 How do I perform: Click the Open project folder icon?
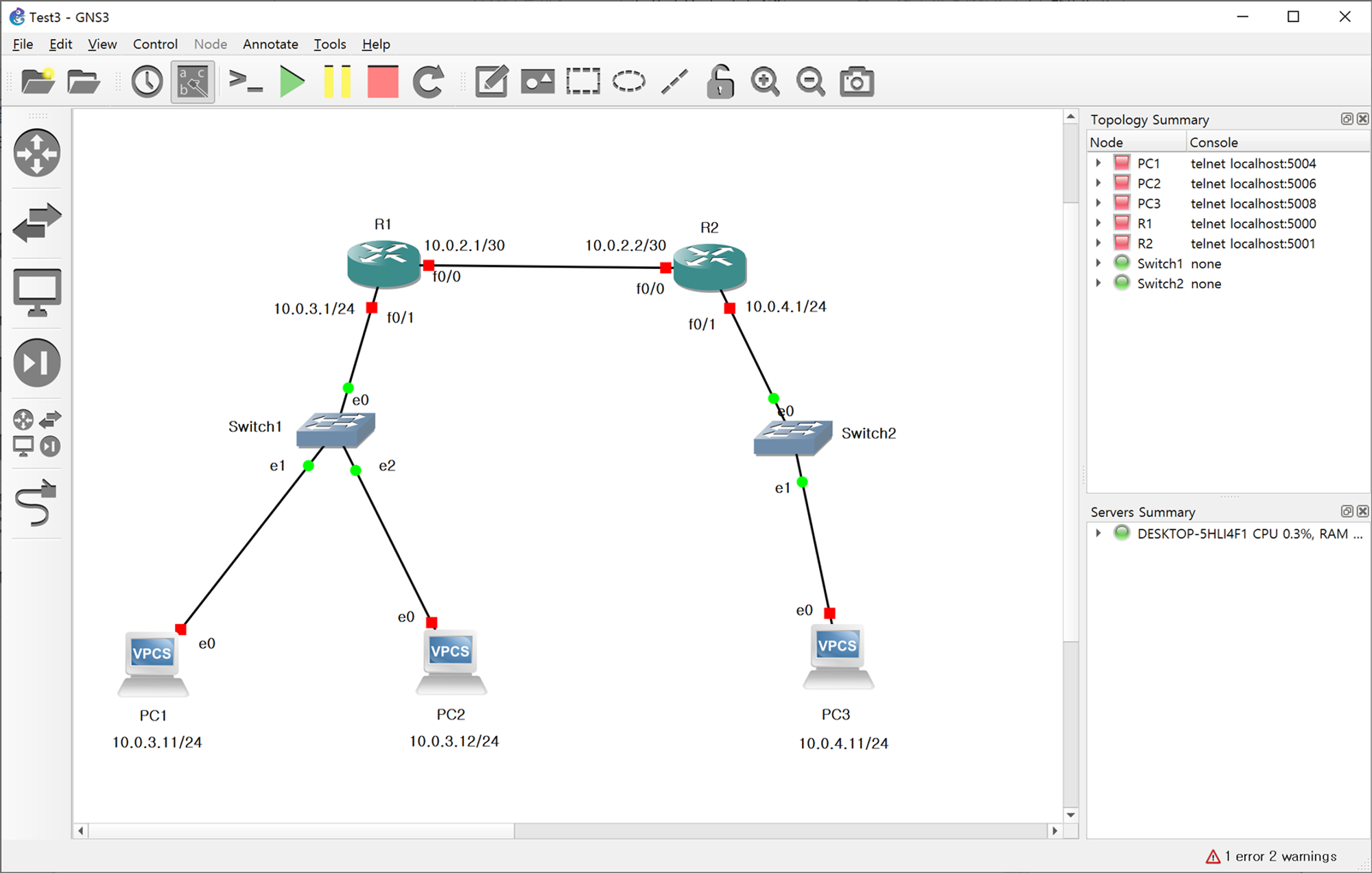coord(83,82)
